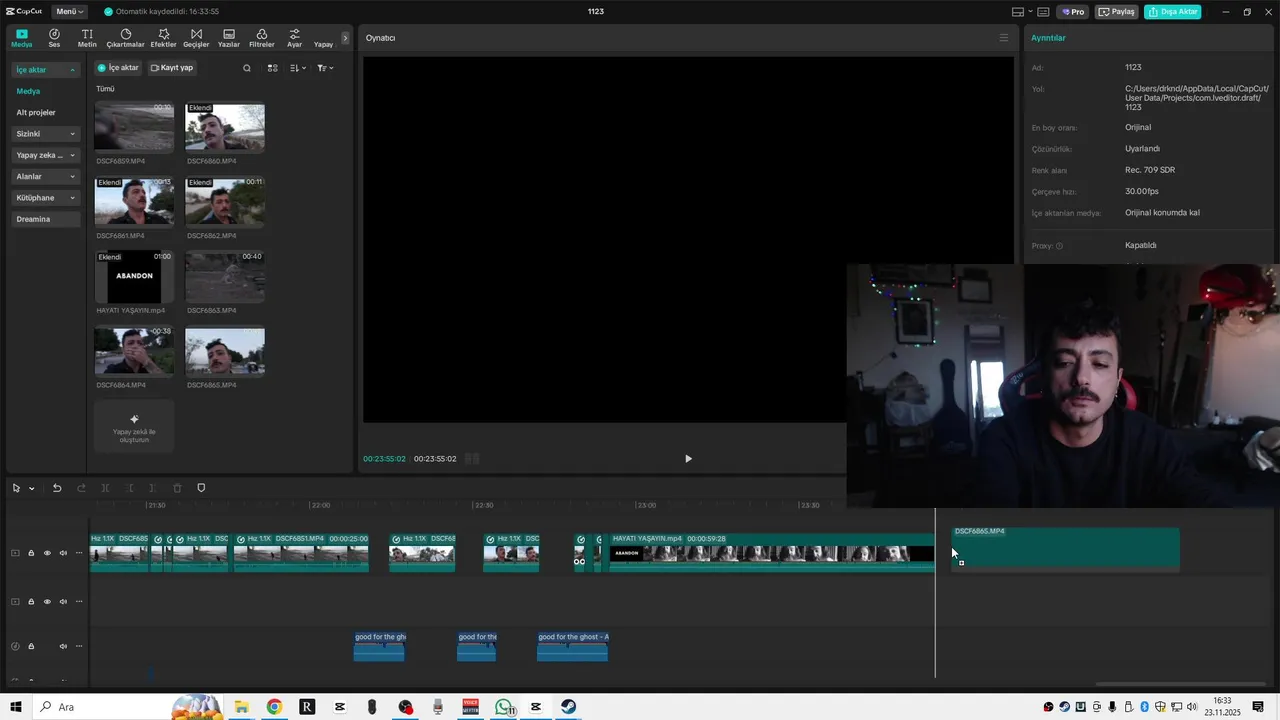Play the preview video
The height and width of the screenshot is (720, 1280).
(x=688, y=459)
